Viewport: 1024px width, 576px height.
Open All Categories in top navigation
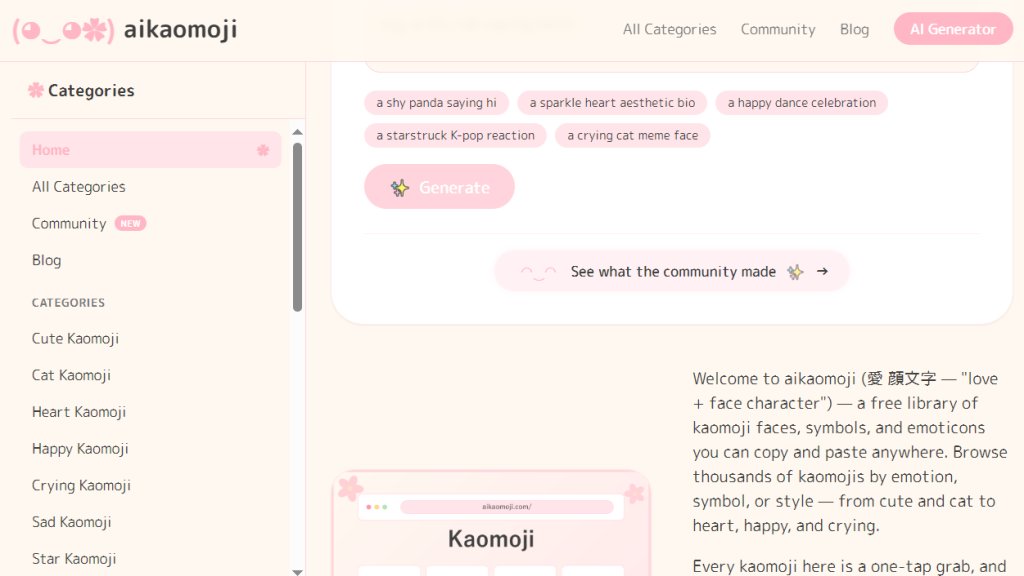669,29
